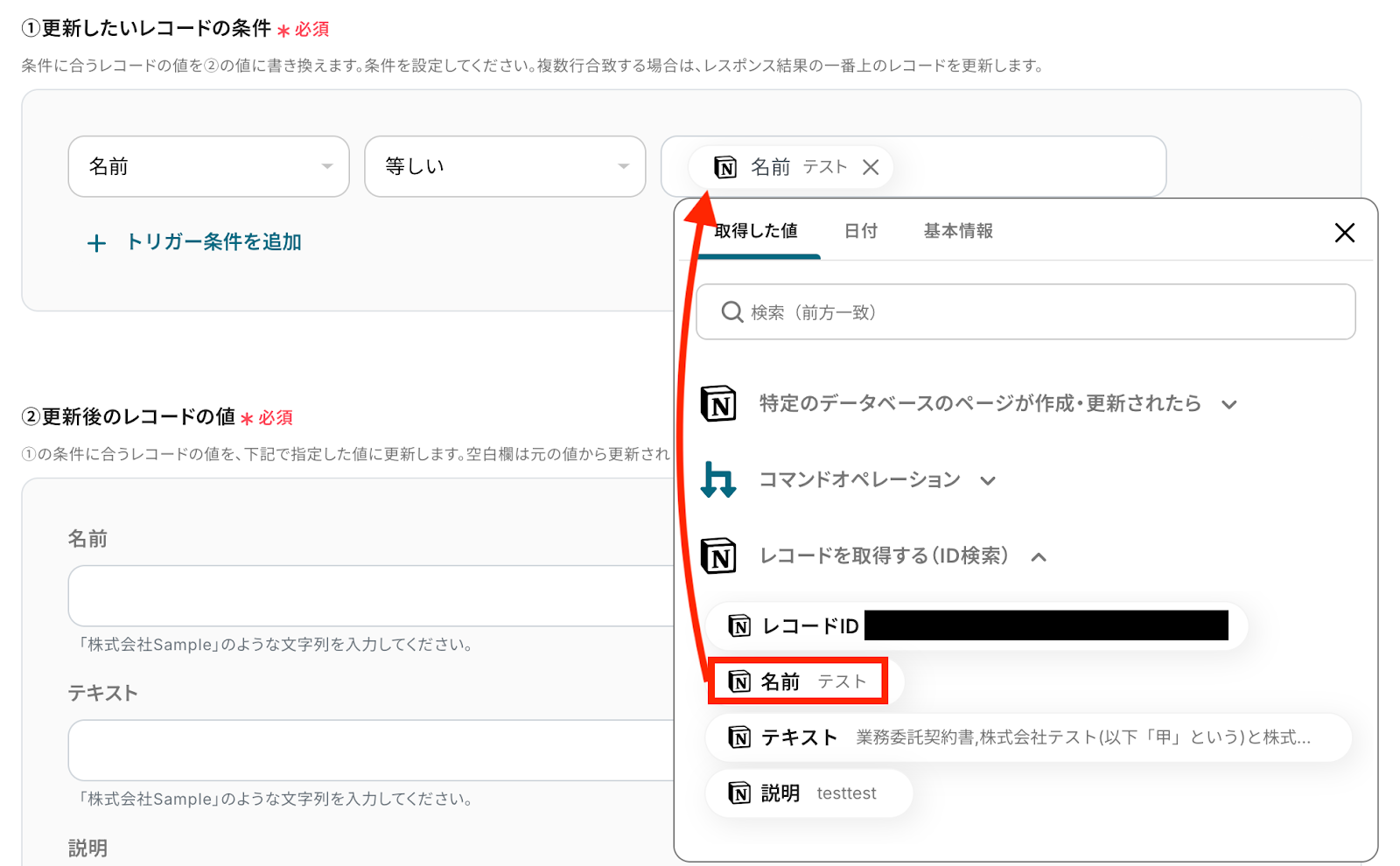Screen dimensions: 1400x866
Task: Click Notion icon beside 特定のデータベースのページが作成・更新されたら
Action: 718,404
